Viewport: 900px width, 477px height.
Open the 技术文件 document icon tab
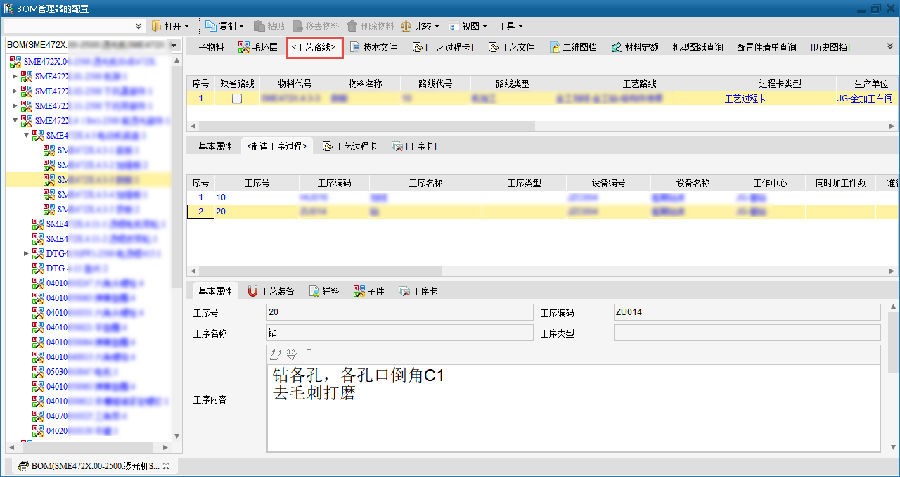[374, 47]
